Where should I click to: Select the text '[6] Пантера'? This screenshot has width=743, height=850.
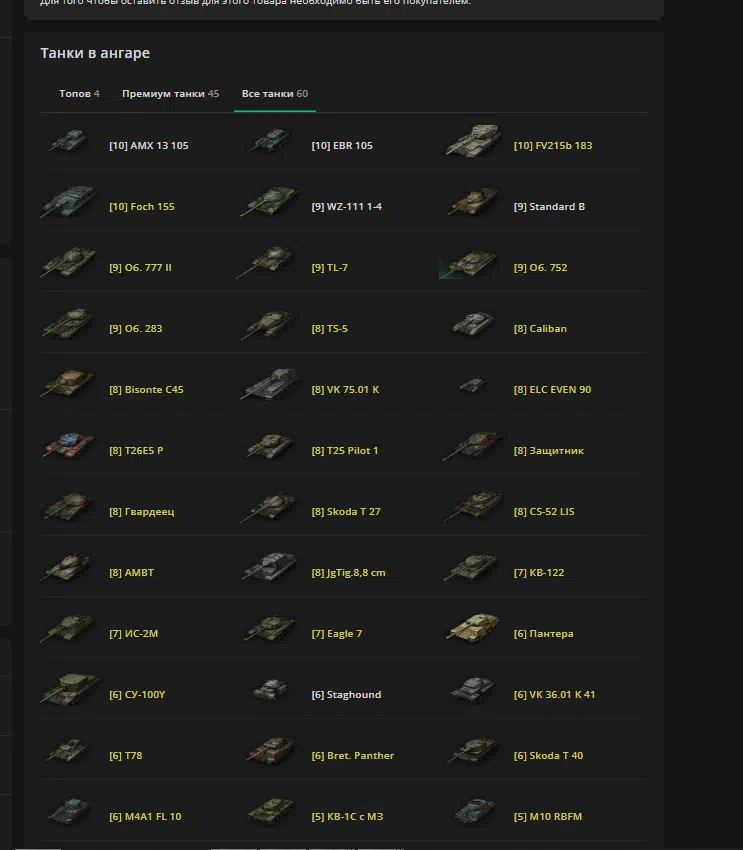tap(544, 633)
